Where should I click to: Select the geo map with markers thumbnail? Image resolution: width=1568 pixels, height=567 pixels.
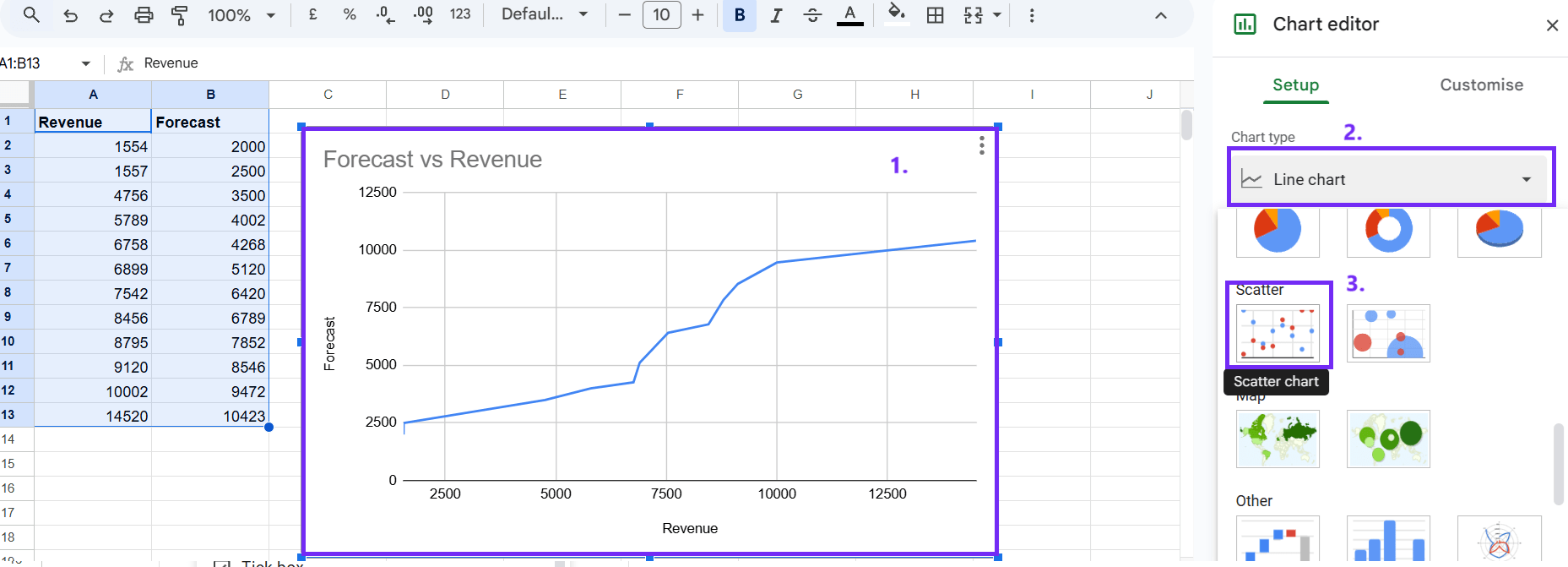1388,439
